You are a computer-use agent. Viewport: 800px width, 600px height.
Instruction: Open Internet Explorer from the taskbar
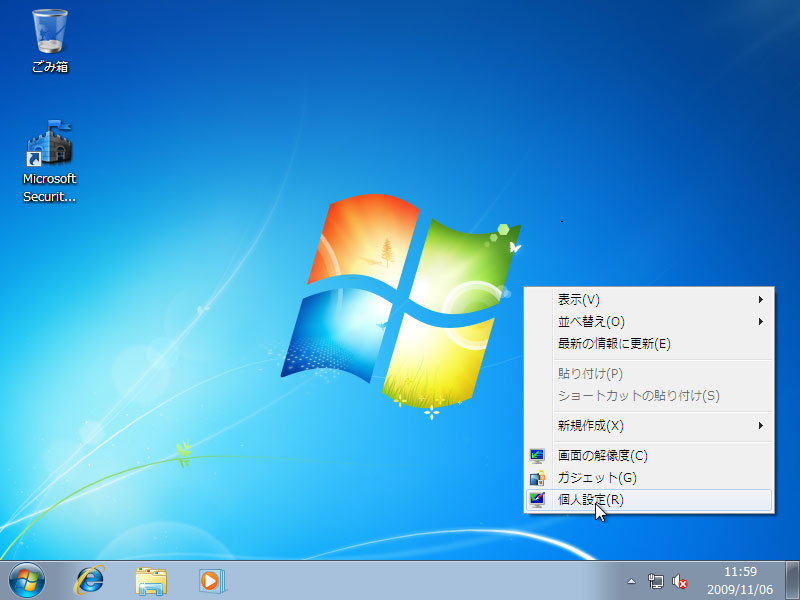click(x=89, y=580)
